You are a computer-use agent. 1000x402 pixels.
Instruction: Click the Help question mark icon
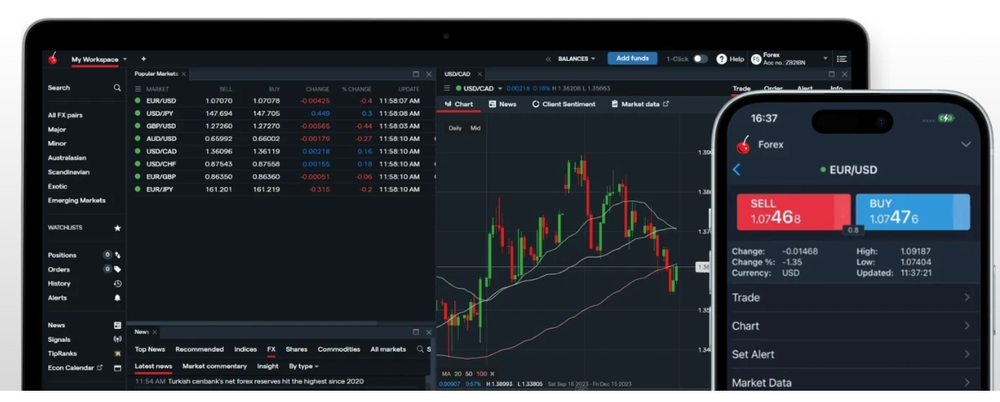(x=721, y=59)
